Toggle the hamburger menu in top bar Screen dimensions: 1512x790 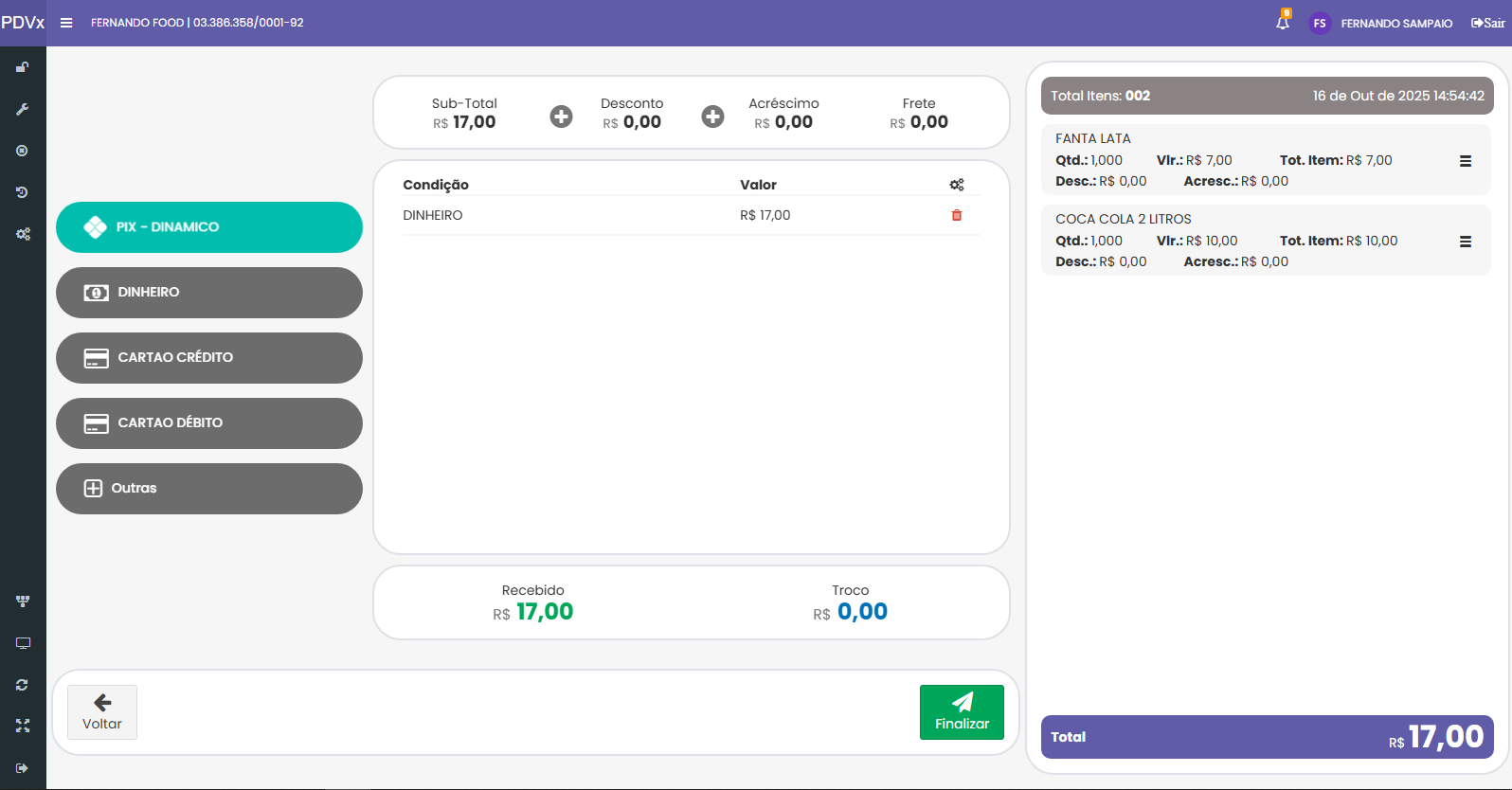[66, 23]
